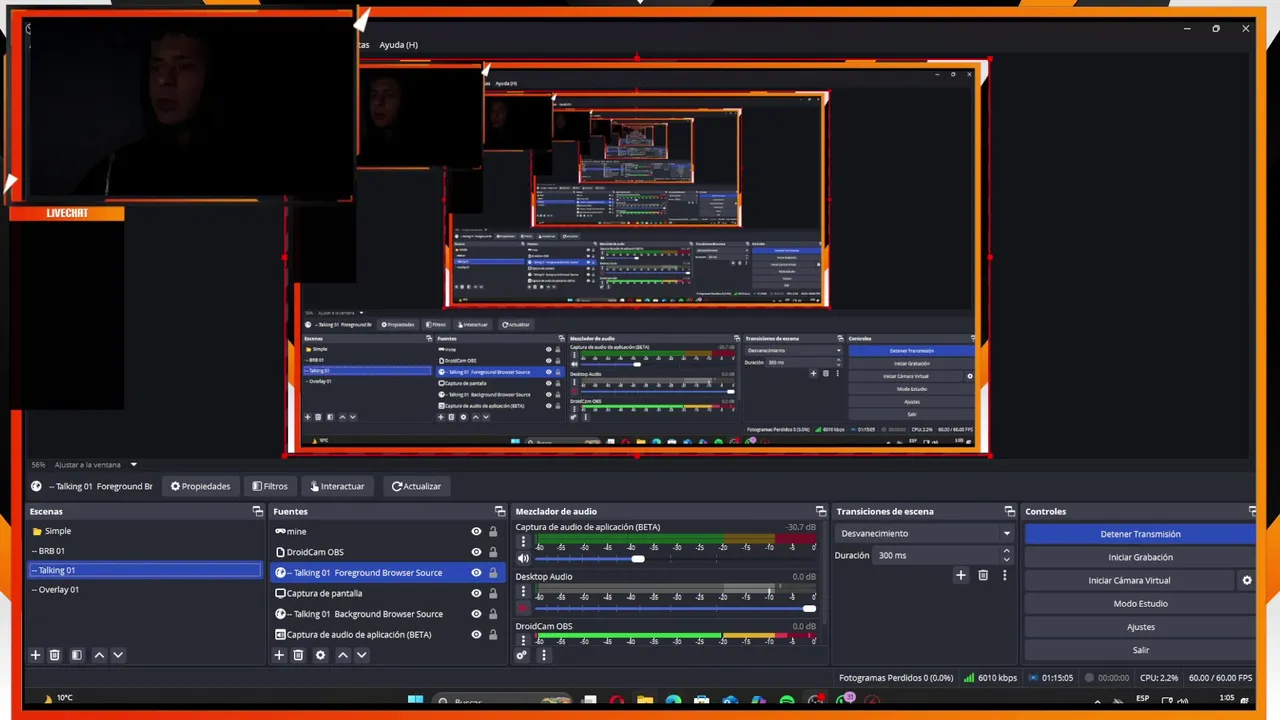Viewport: 1280px width, 720px height.
Task: Unmute the Desktop Audio channel
Action: tap(523, 608)
